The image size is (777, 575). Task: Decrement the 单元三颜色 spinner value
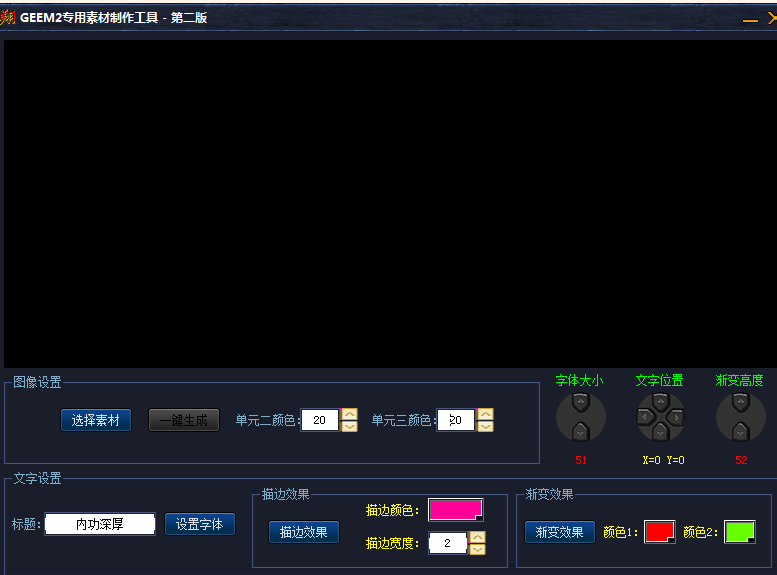click(485, 427)
